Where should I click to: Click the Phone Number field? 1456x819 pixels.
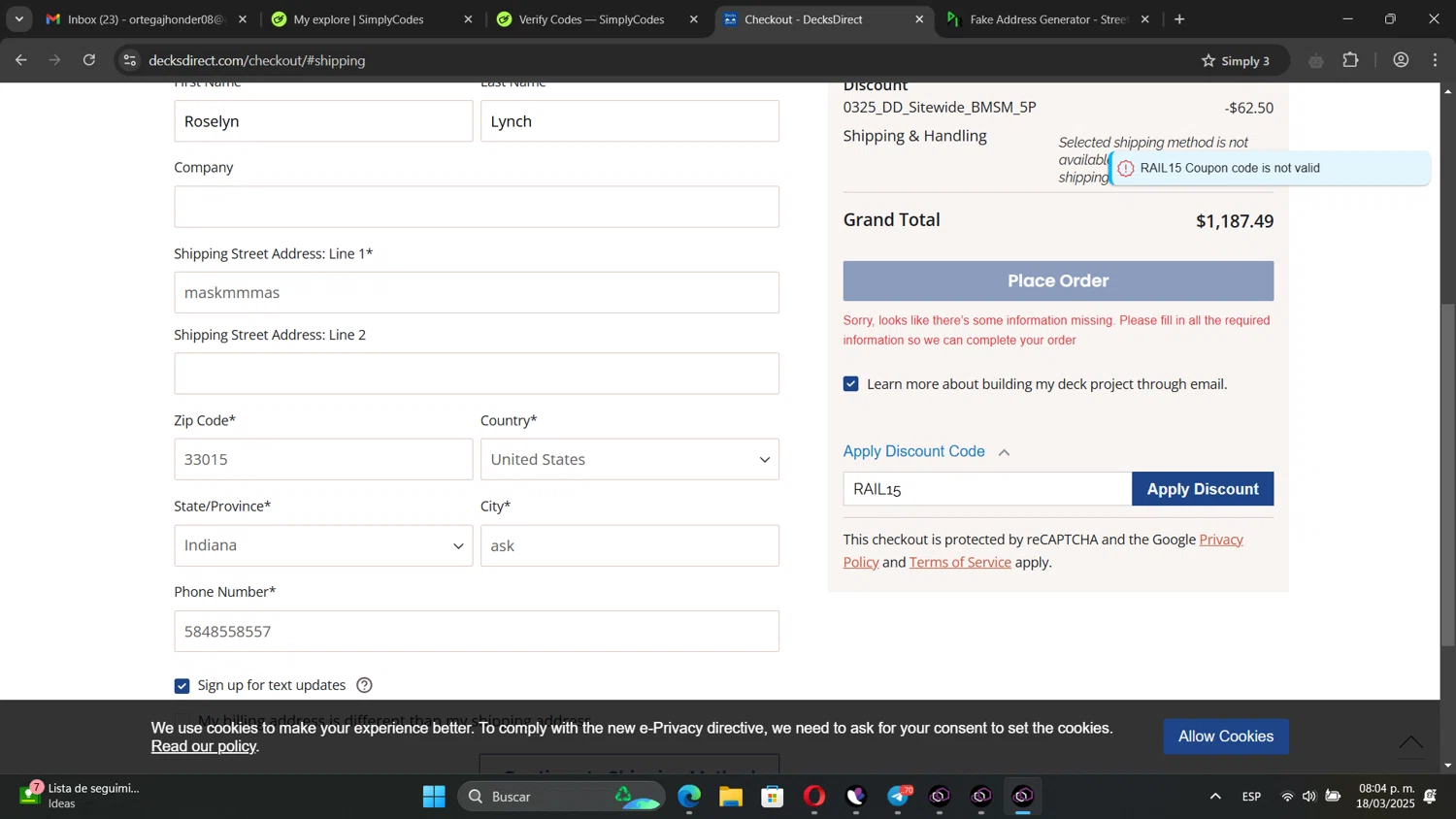477,631
